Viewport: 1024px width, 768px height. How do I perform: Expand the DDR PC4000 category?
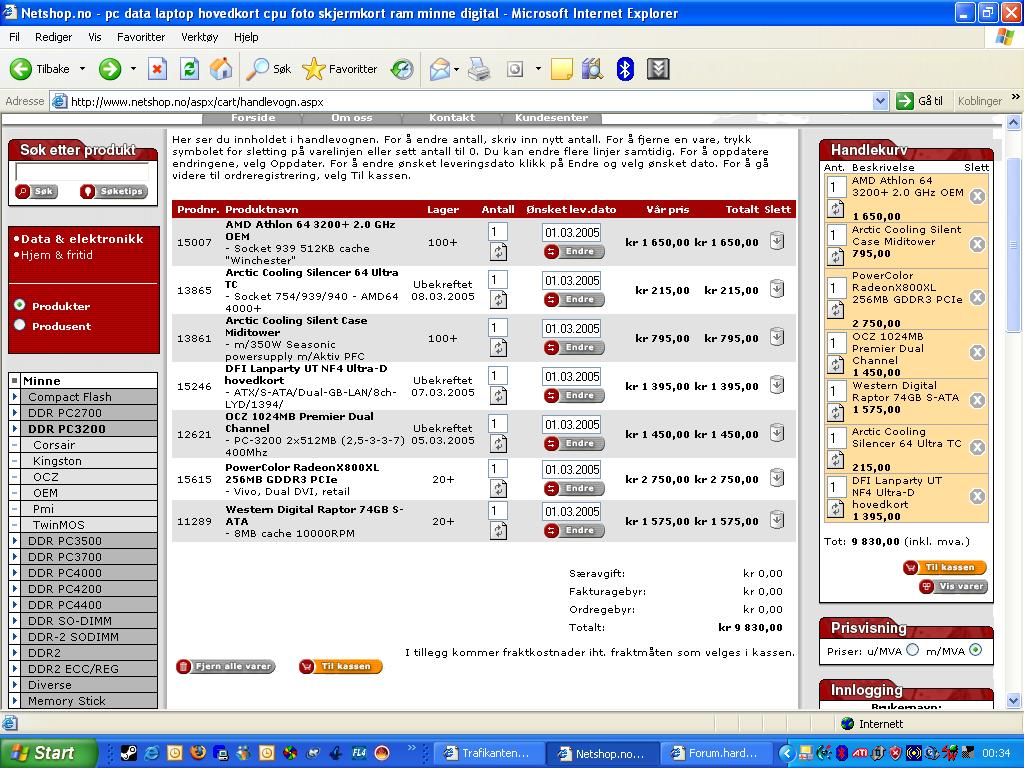pos(15,573)
